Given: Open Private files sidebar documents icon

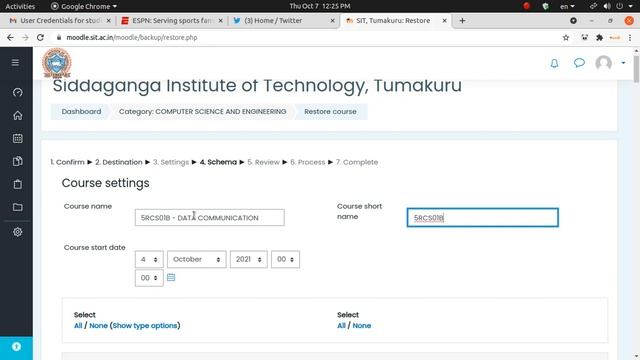Looking at the screenshot, I should pyautogui.click(x=18, y=161).
